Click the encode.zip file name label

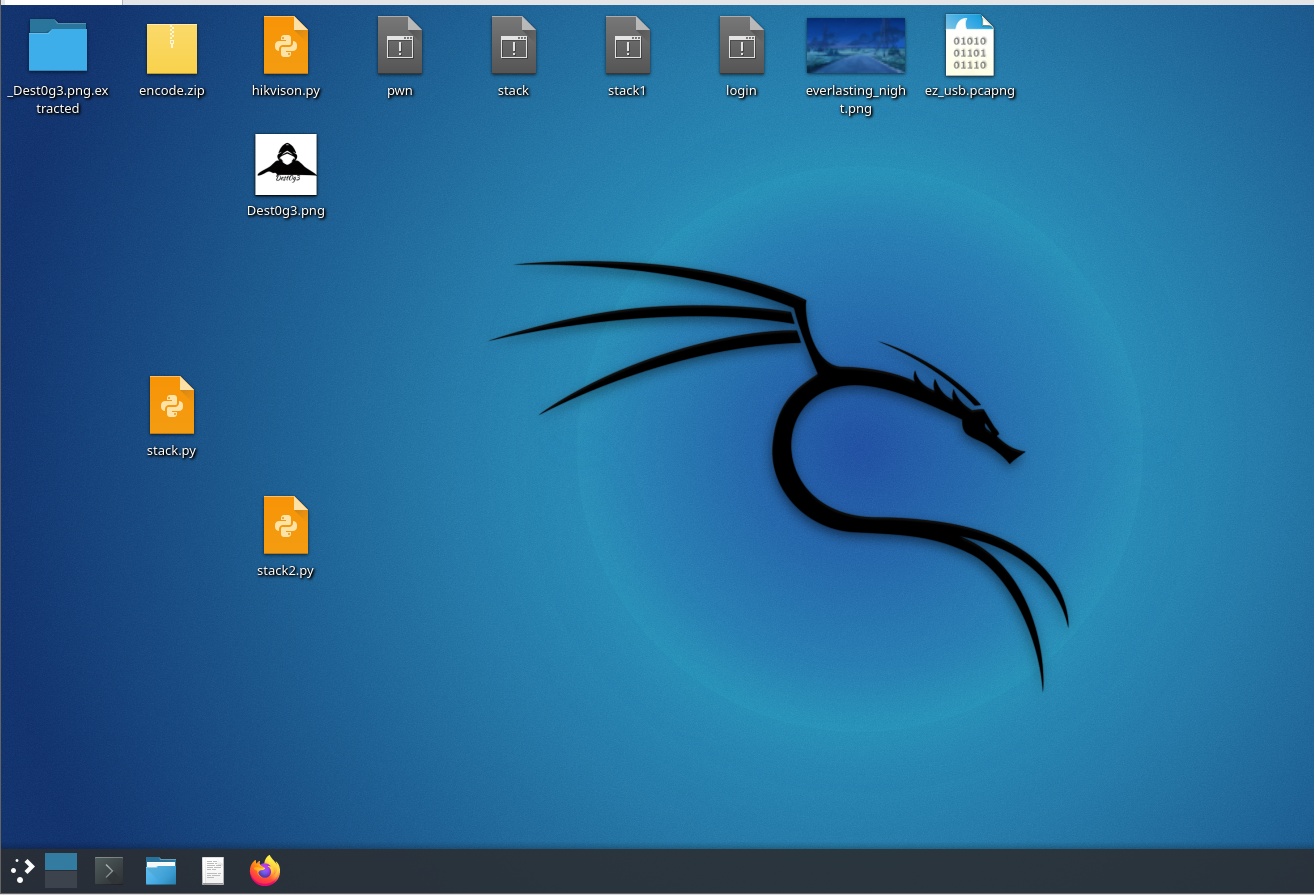[x=172, y=91]
